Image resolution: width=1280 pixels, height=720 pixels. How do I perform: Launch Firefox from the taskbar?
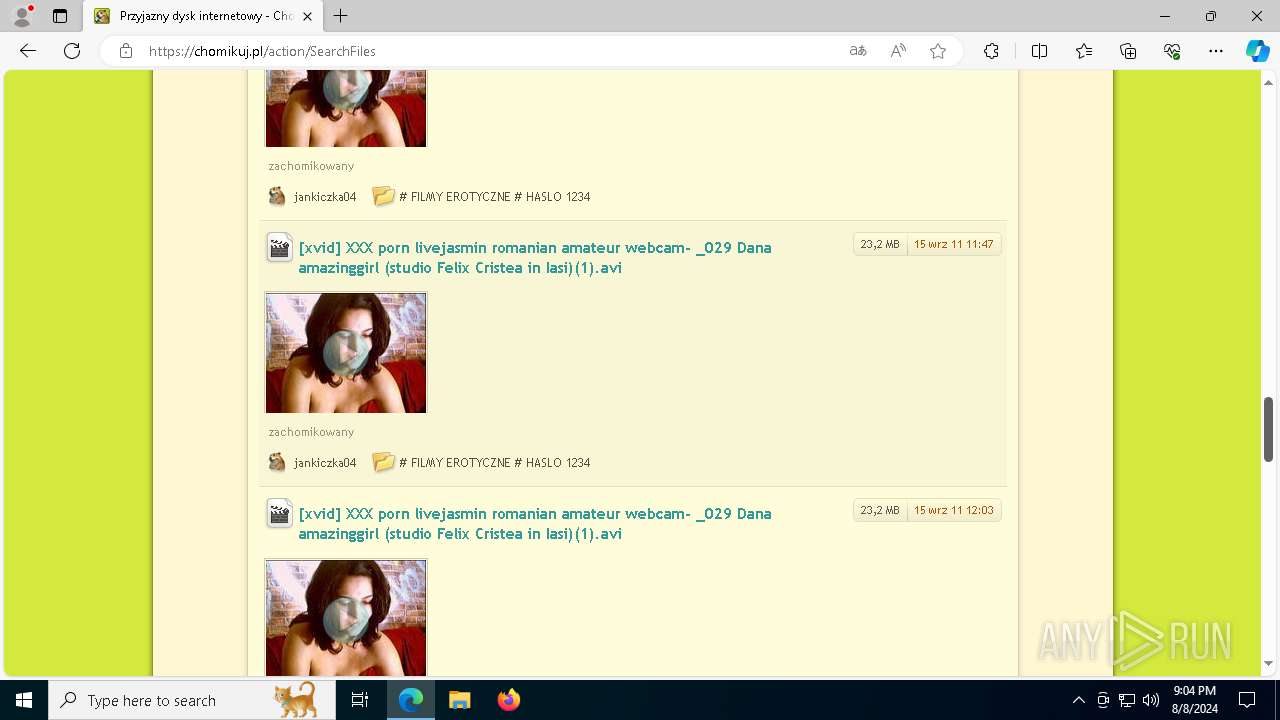pyautogui.click(x=508, y=700)
